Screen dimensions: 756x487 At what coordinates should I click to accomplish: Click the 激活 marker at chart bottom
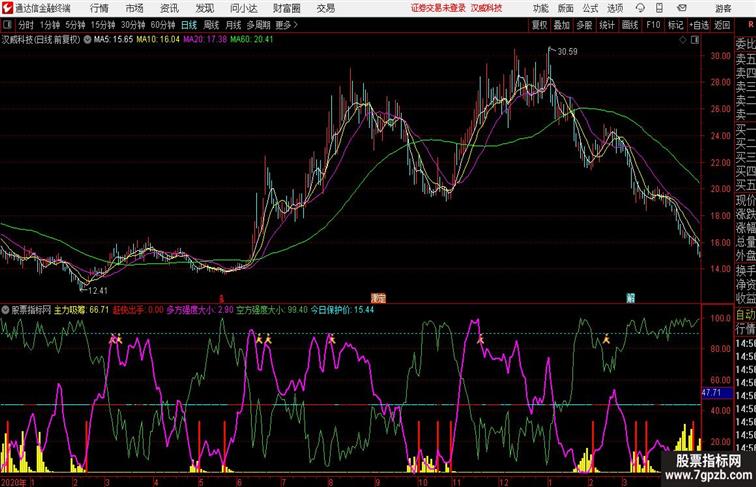(378, 298)
